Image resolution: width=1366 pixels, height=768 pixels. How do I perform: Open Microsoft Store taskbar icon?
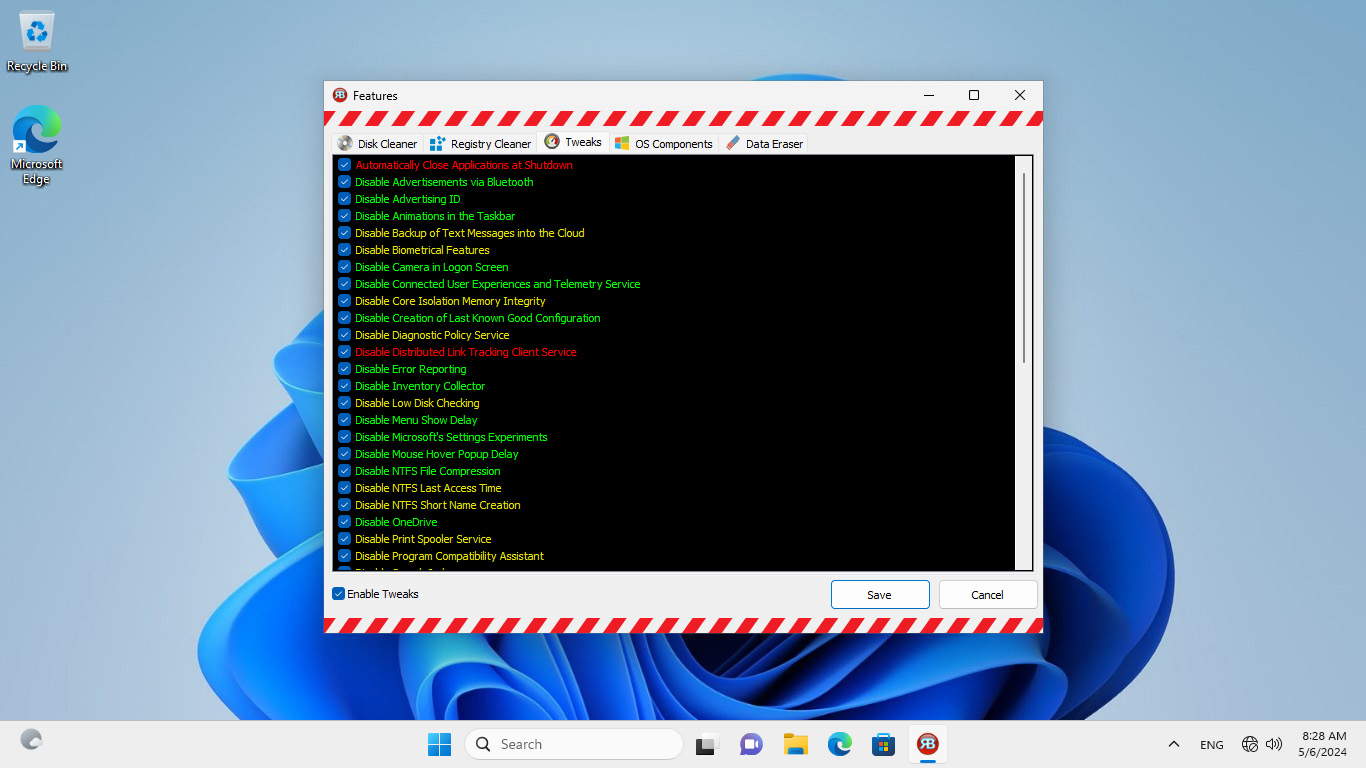[882, 744]
